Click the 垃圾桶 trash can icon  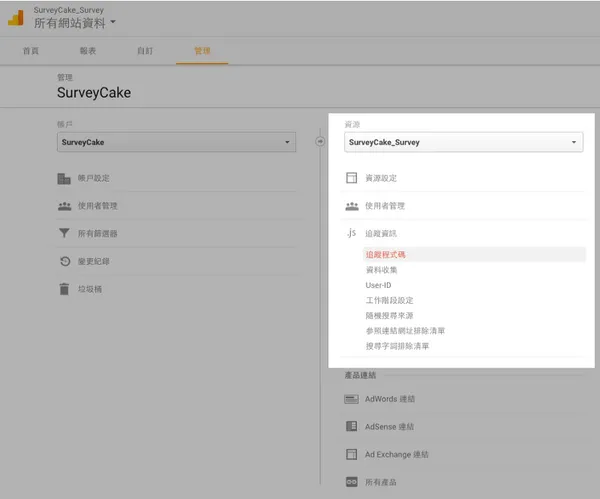[x=64, y=289]
